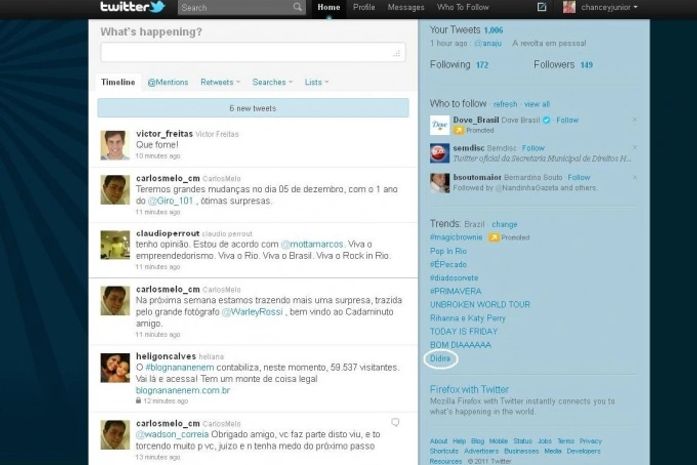Open victor_freitas profile picture
The height and width of the screenshot is (465, 697).
click(115, 145)
